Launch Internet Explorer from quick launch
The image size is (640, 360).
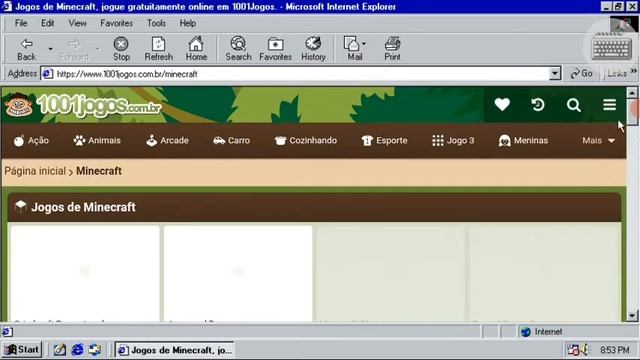pos(77,349)
